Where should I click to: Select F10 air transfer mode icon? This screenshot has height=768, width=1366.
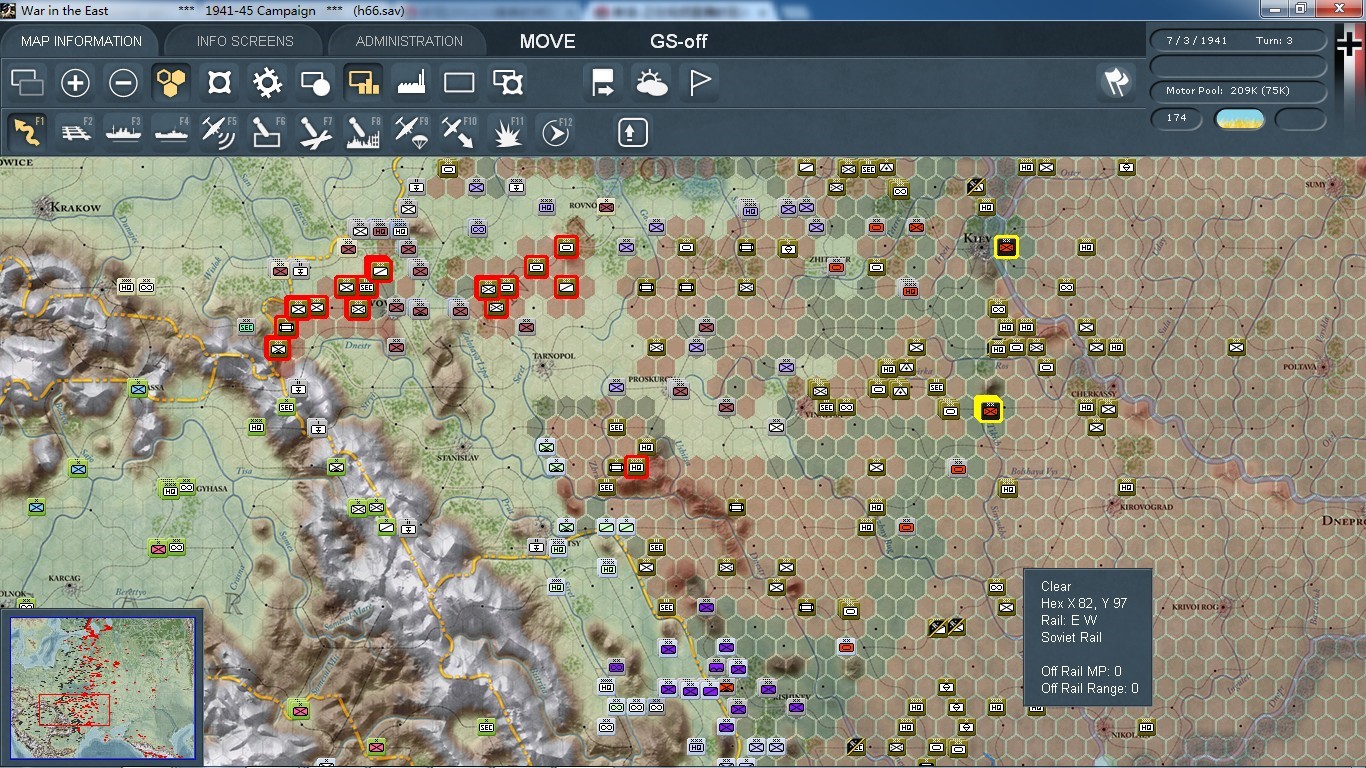[x=459, y=132]
